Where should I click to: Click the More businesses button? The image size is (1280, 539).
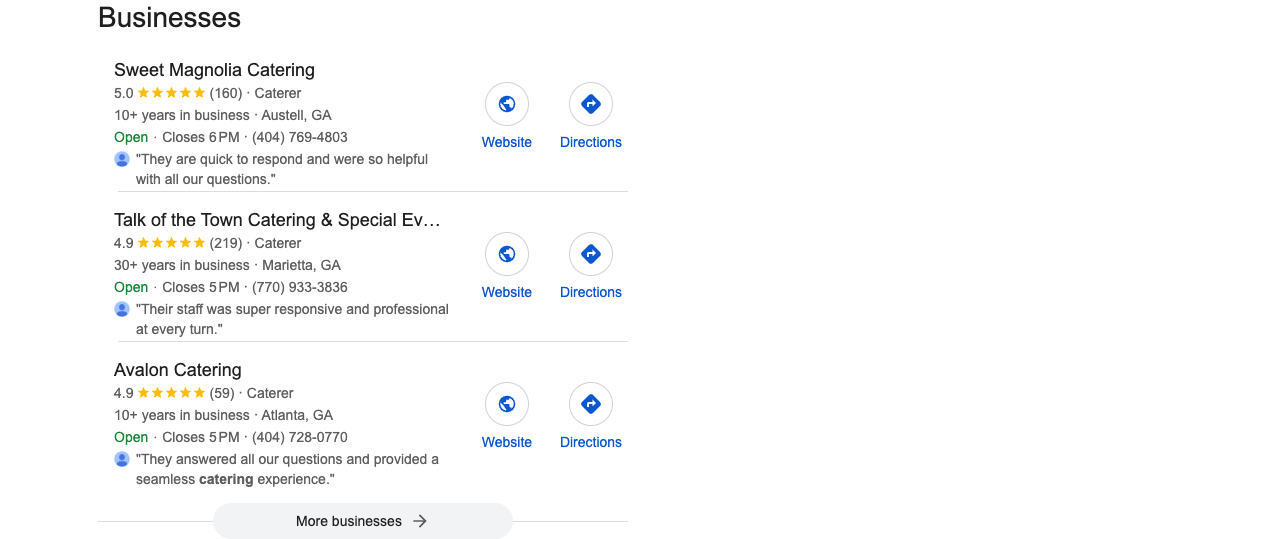(x=363, y=521)
